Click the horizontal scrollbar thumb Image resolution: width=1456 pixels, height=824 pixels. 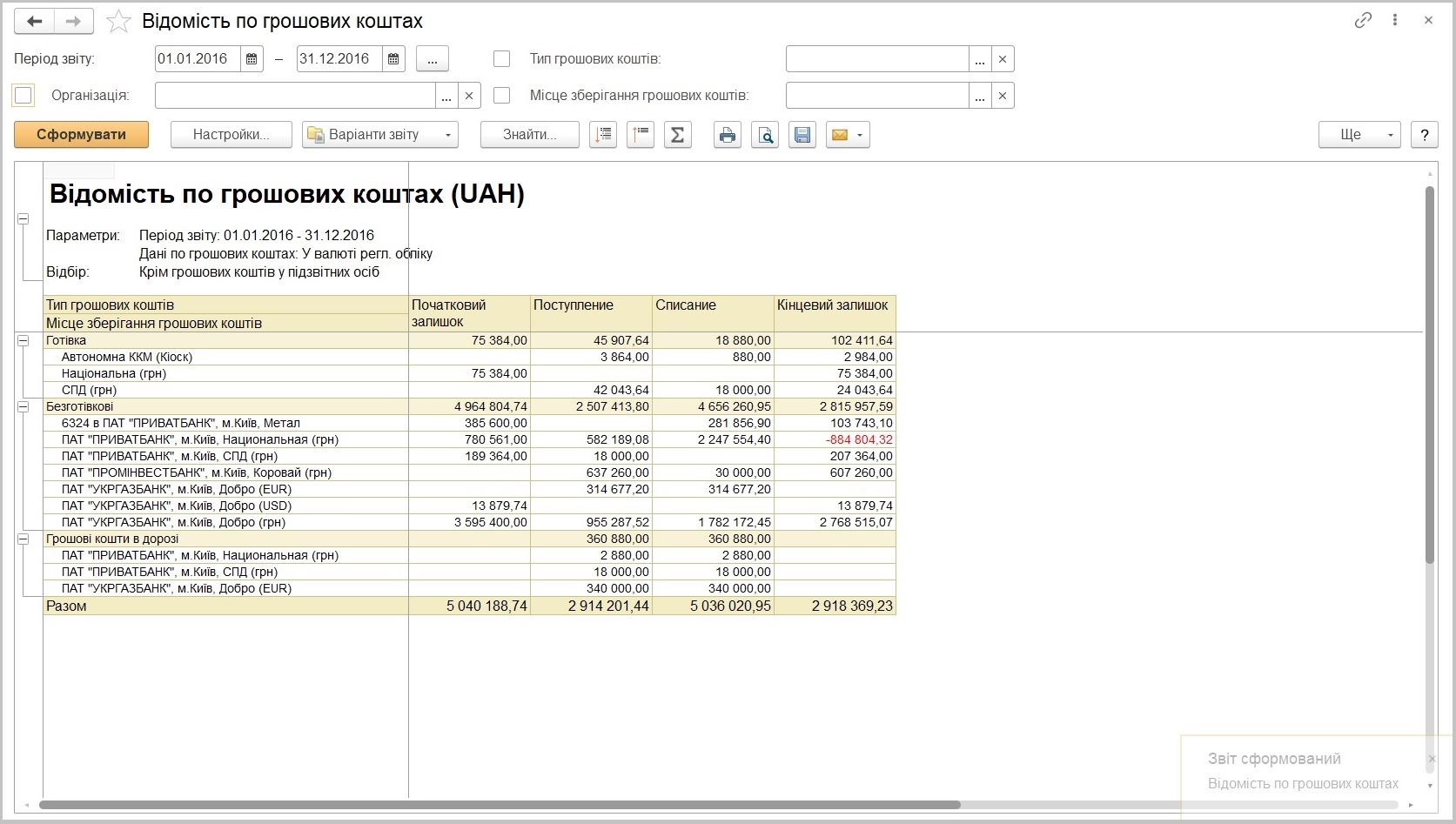coord(500,805)
